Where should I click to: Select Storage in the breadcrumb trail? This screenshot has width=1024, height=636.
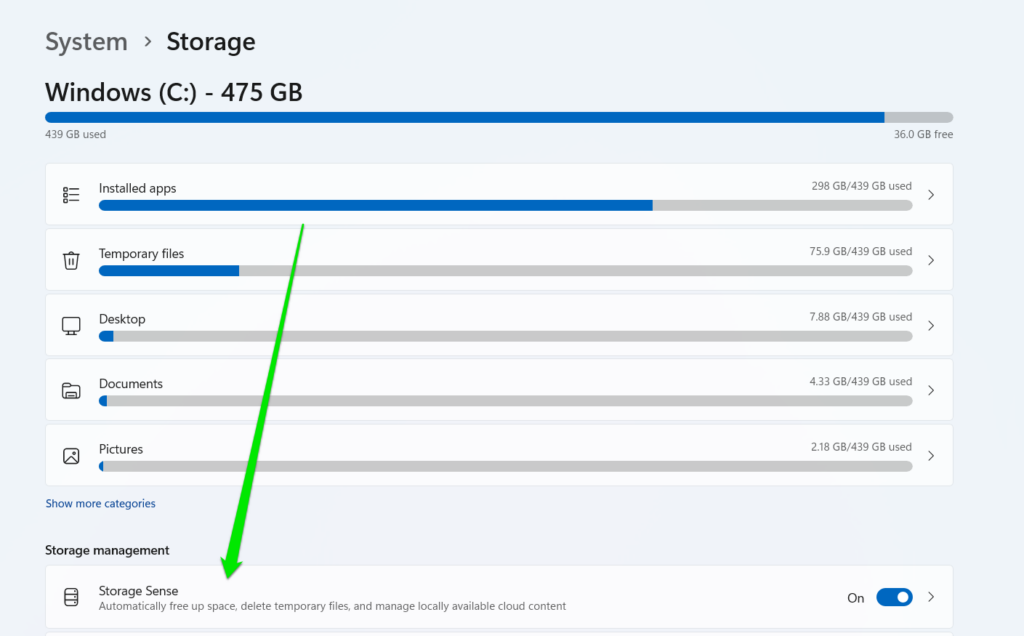click(x=210, y=42)
